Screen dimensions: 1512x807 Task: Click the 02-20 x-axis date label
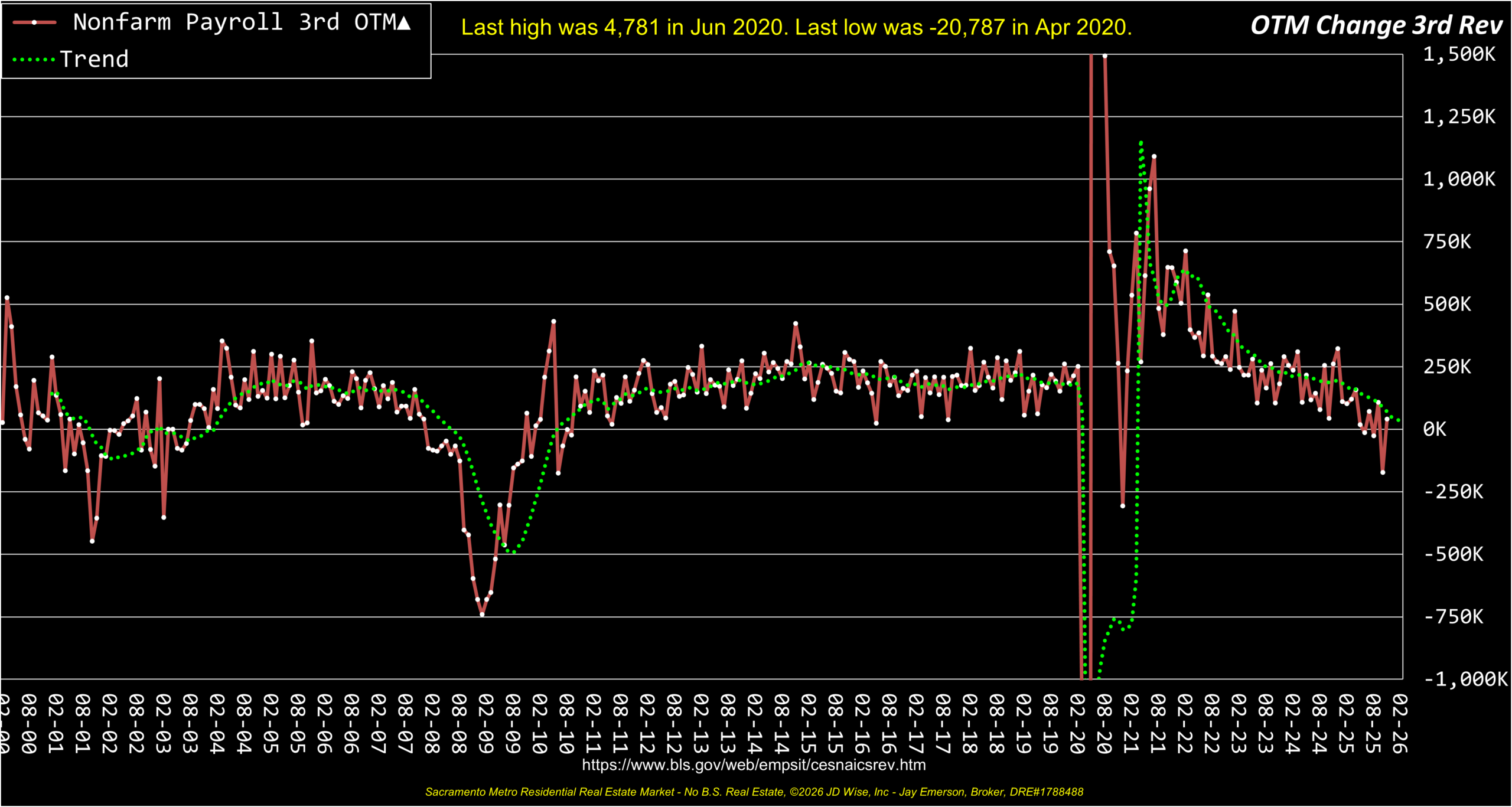coord(1077,724)
